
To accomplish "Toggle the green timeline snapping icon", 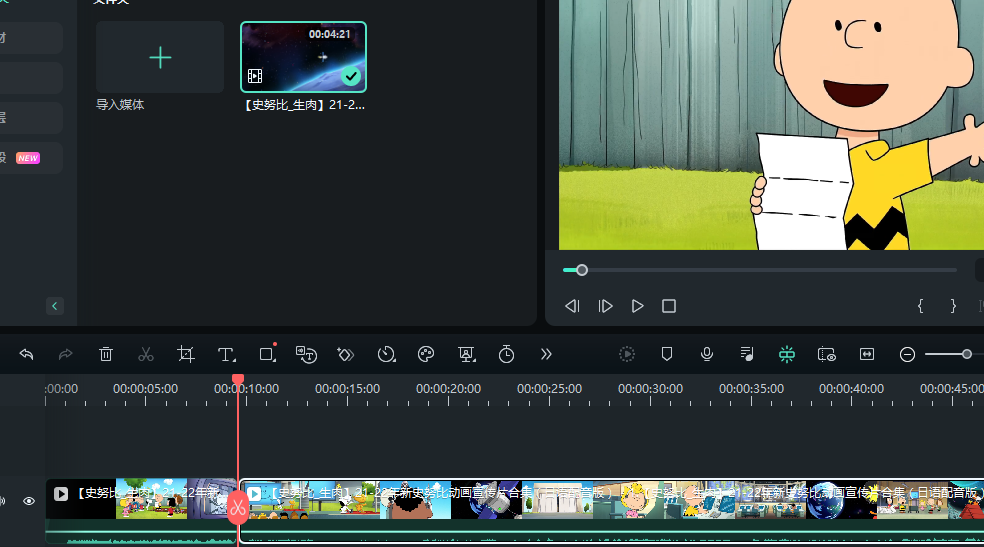I will pyautogui.click(x=787, y=354).
